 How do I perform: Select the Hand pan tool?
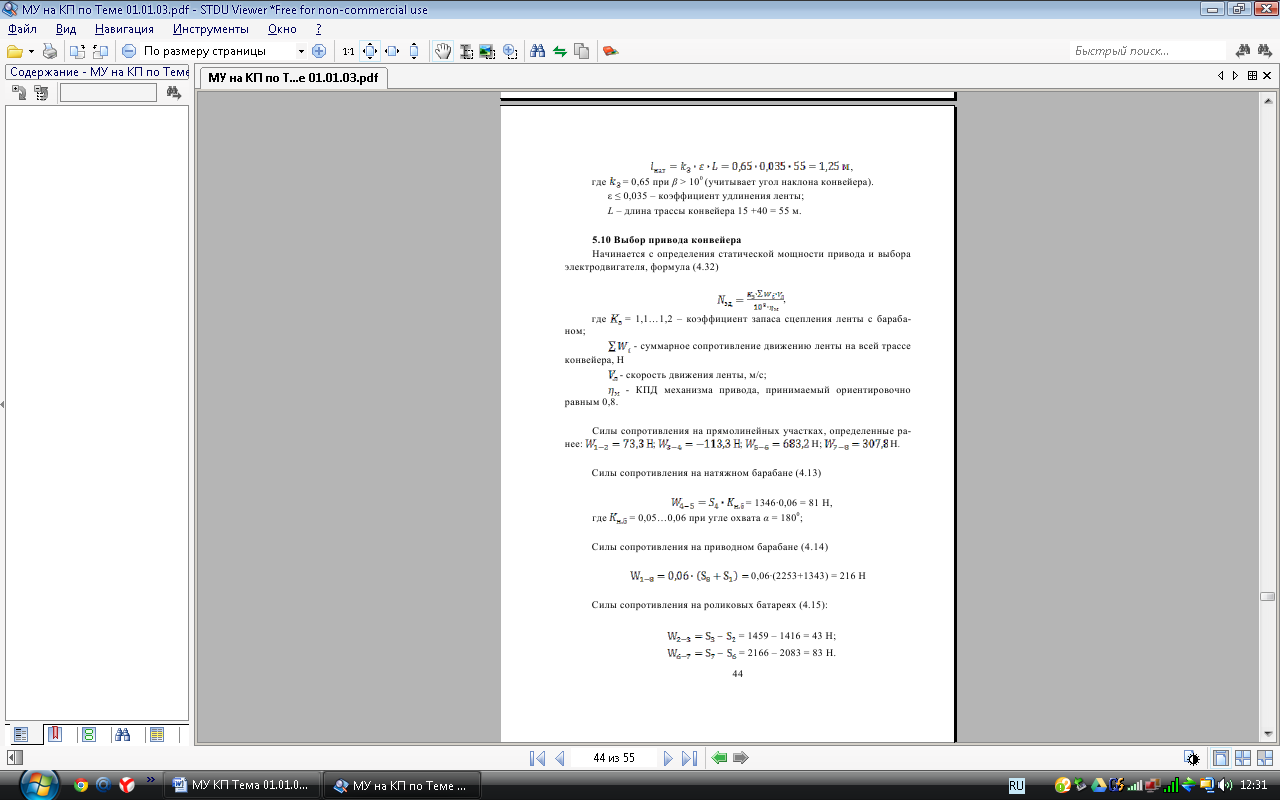point(443,51)
